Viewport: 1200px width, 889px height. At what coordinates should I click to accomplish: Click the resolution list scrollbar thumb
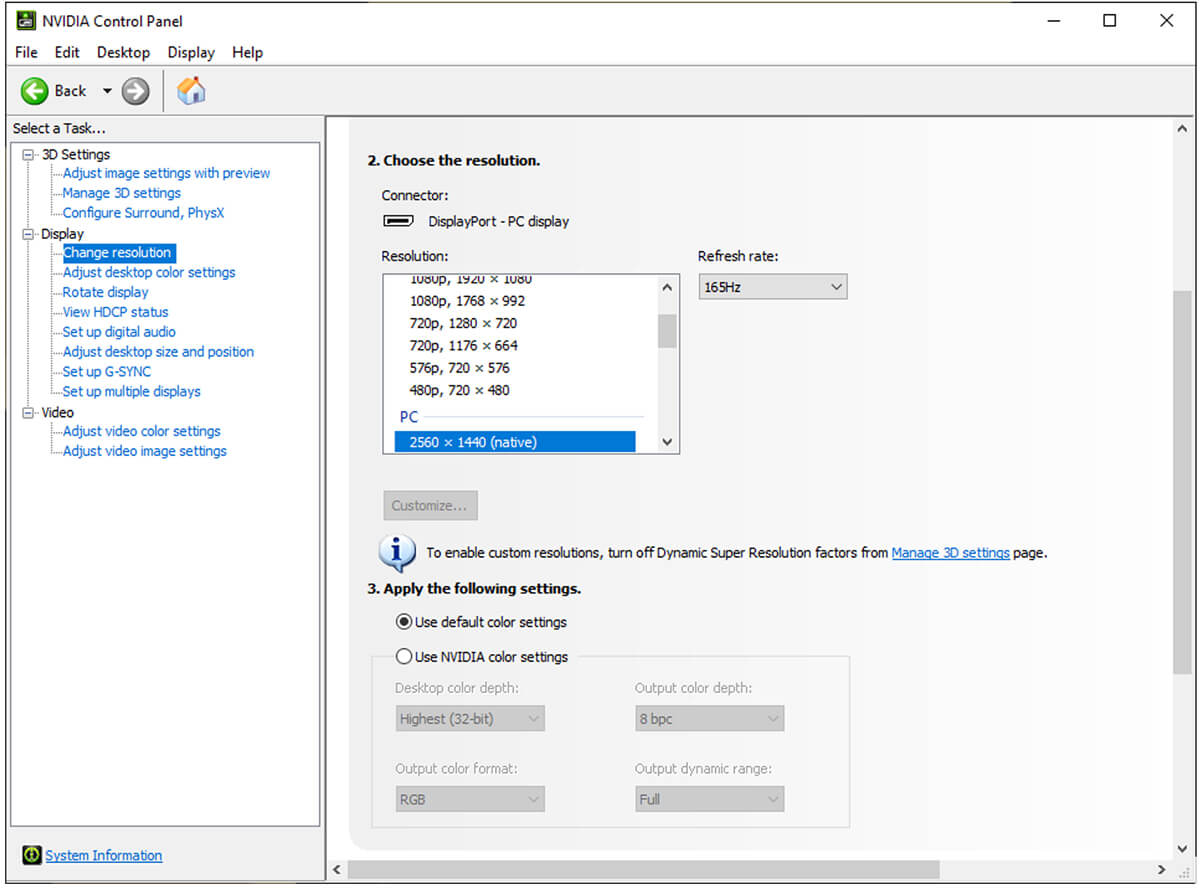pyautogui.click(x=667, y=331)
